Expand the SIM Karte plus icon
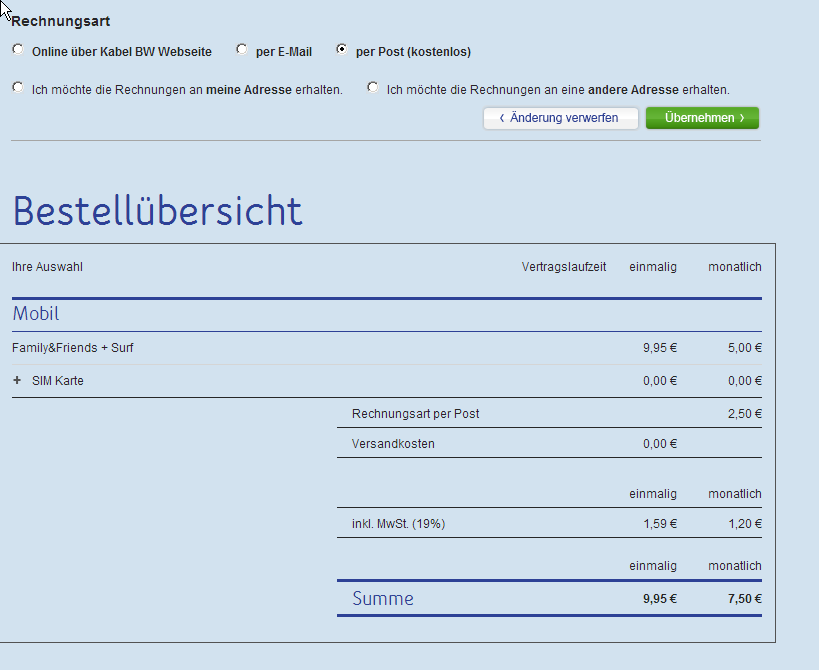The width and height of the screenshot is (819, 670). point(17,381)
